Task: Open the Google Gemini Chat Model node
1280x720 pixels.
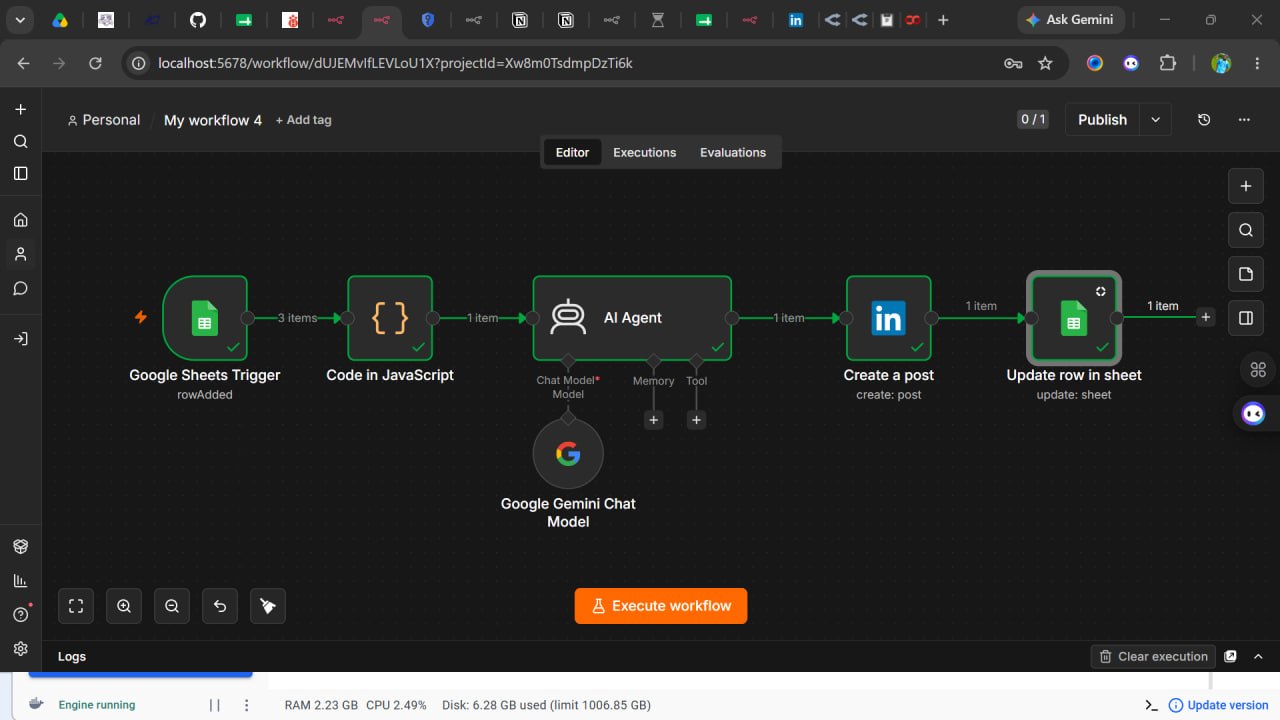Action: coord(568,454)
